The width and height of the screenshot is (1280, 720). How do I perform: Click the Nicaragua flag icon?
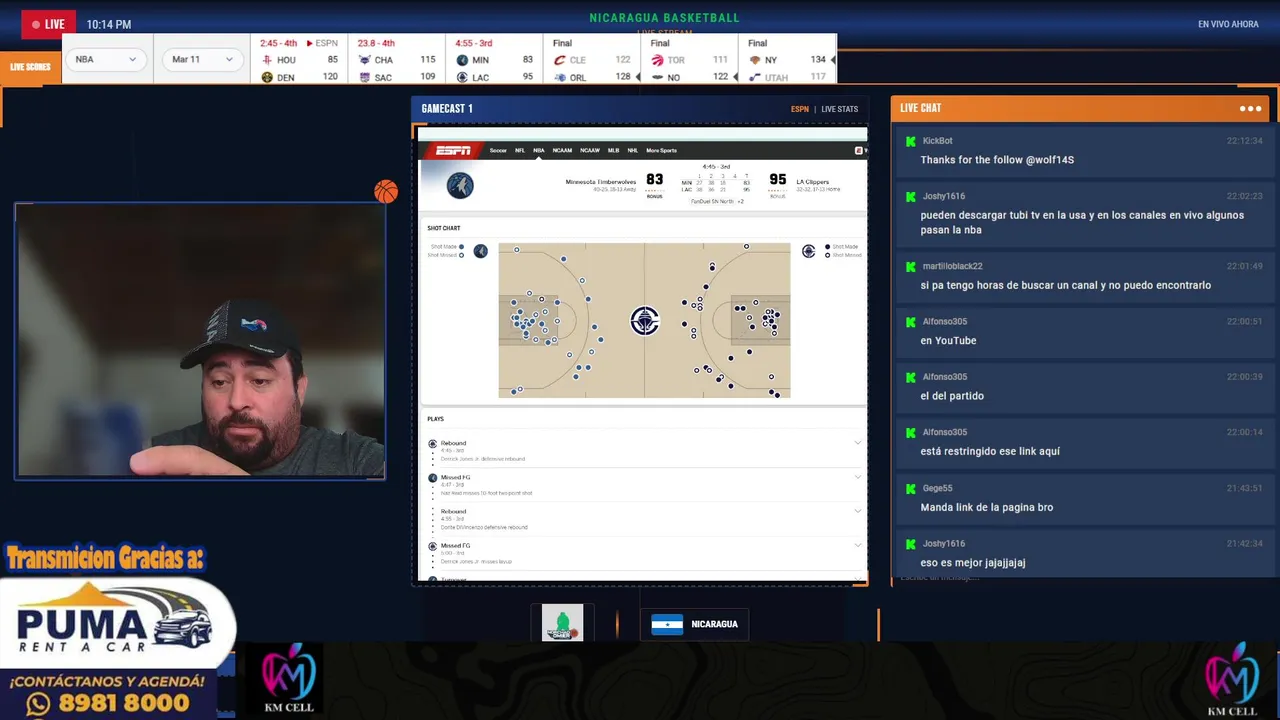pos(667,624)
